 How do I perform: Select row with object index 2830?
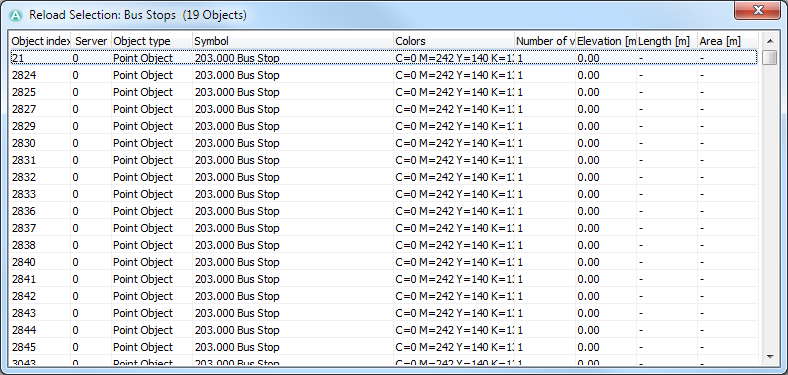coord(383,143)
